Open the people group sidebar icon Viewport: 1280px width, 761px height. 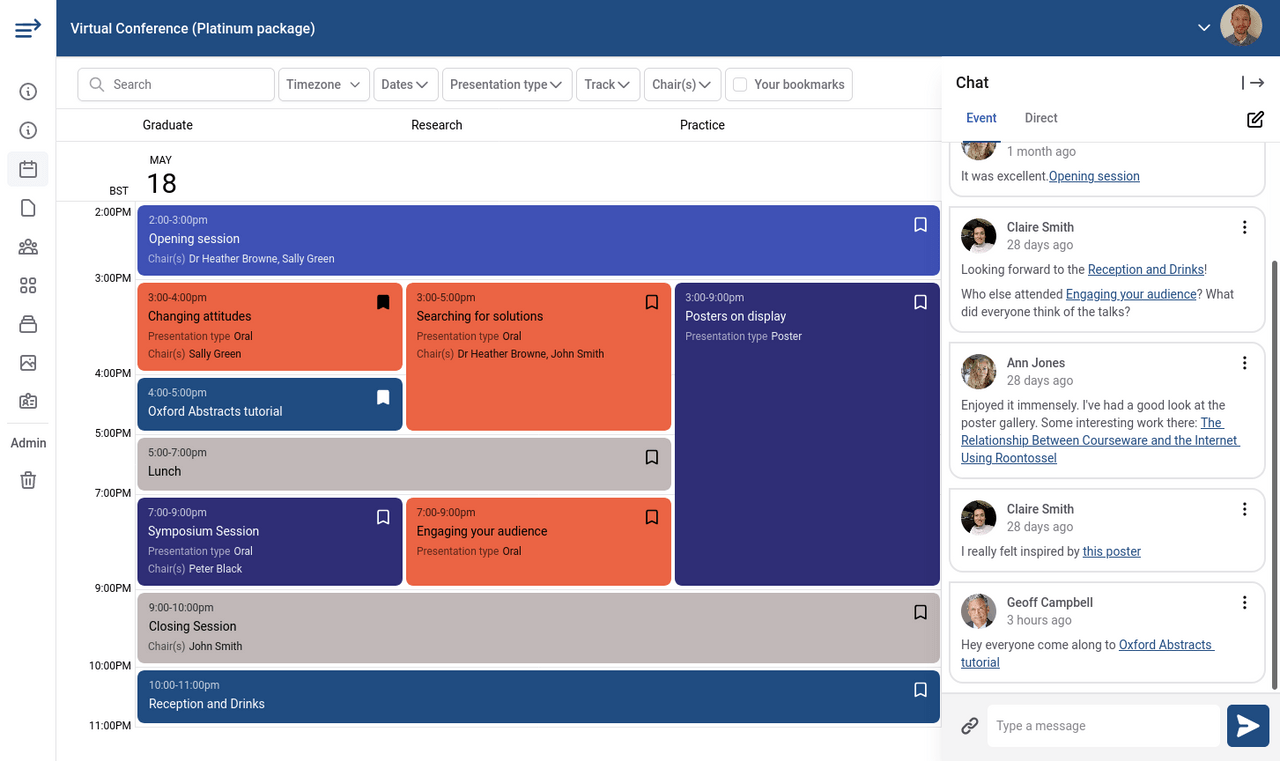(28, 247)
